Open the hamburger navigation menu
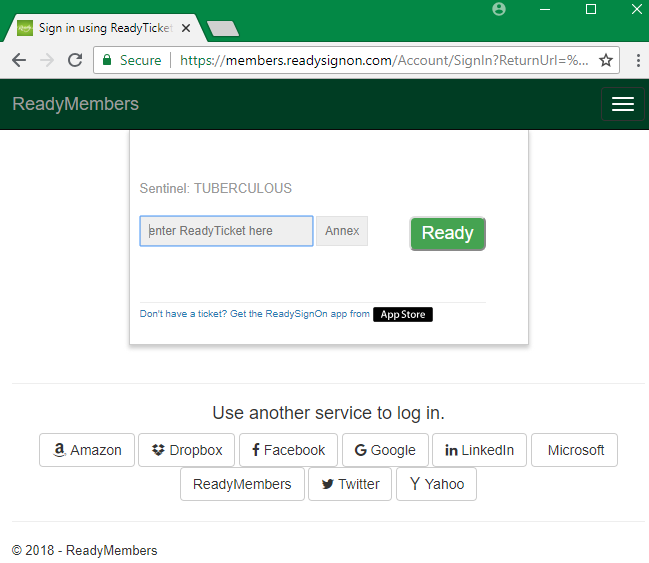 [623, 104]
